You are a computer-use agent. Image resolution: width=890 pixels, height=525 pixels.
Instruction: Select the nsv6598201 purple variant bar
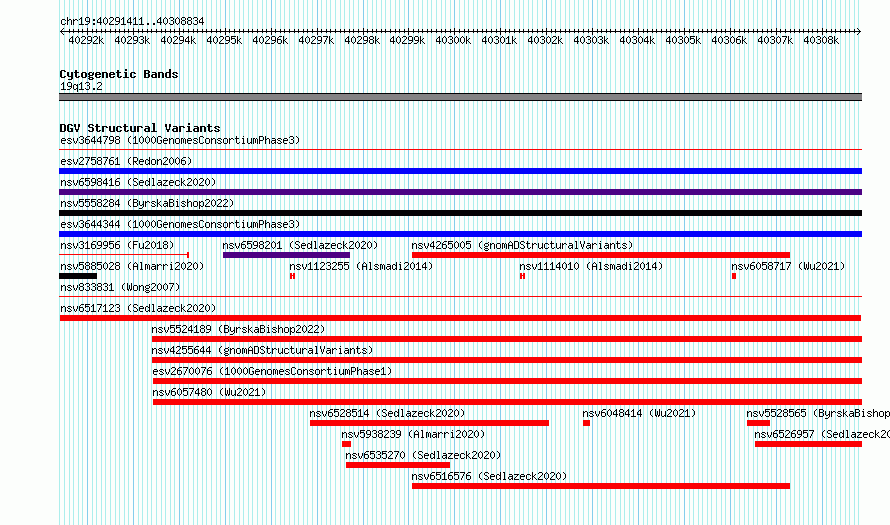(x=286, y=255)
